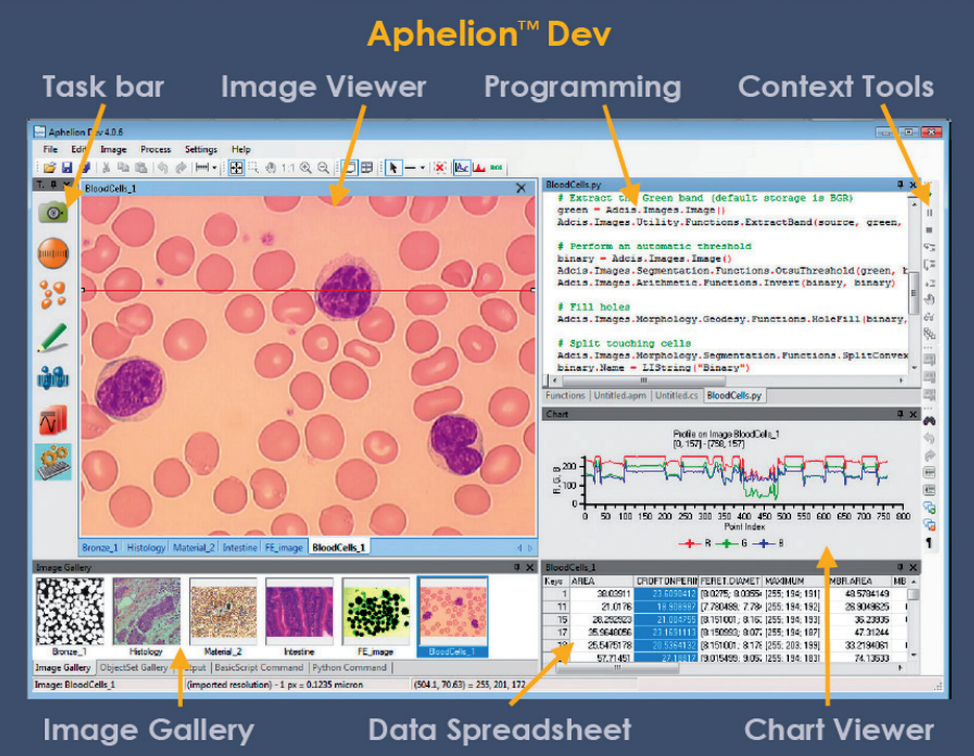The width and height of the screenshot is (974, 756).
Task: Click the zoom in magnifier
Action: pos(306,168)
